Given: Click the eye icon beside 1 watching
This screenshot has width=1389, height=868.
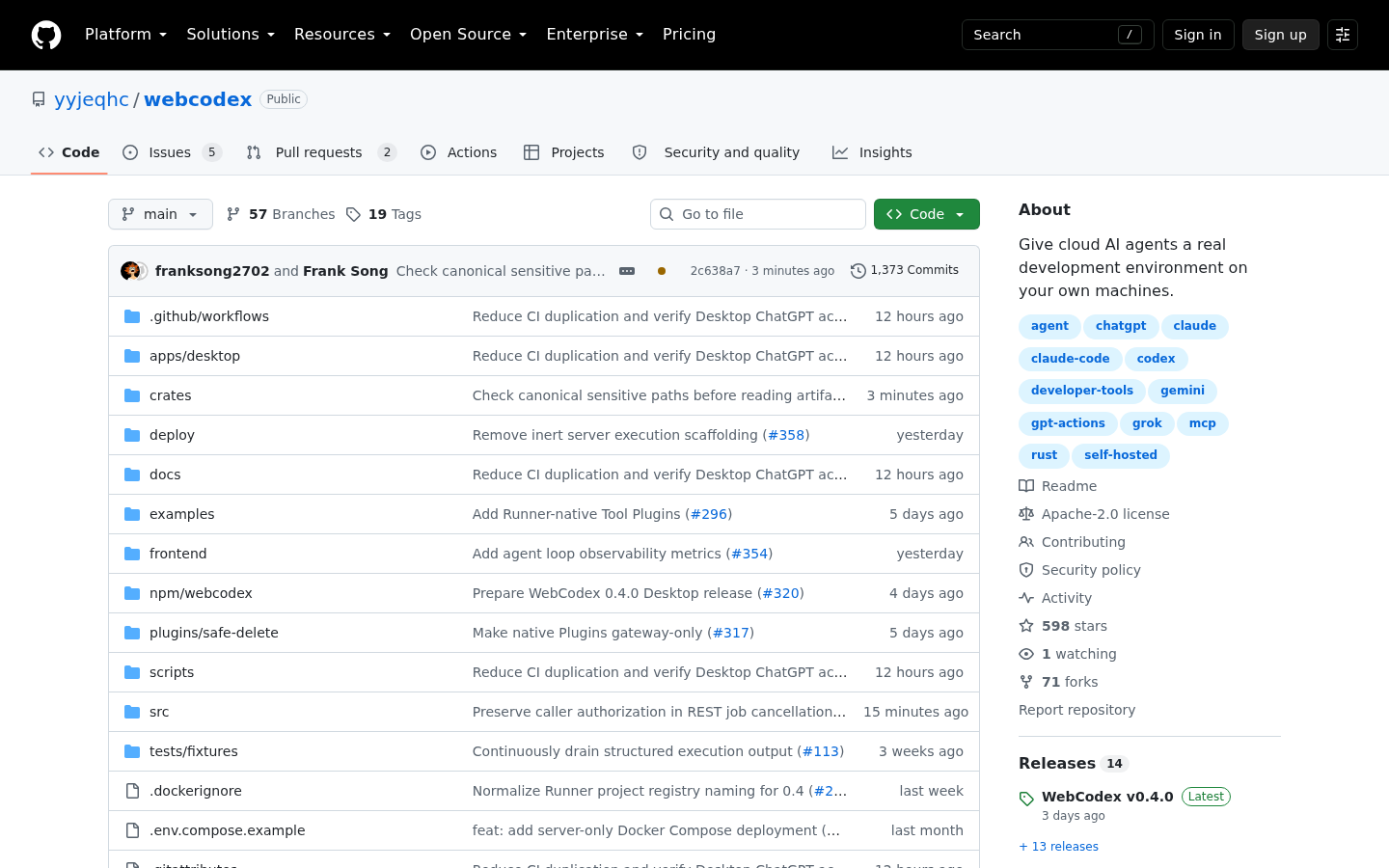Looking at the screenshot, I should 1026,654.
